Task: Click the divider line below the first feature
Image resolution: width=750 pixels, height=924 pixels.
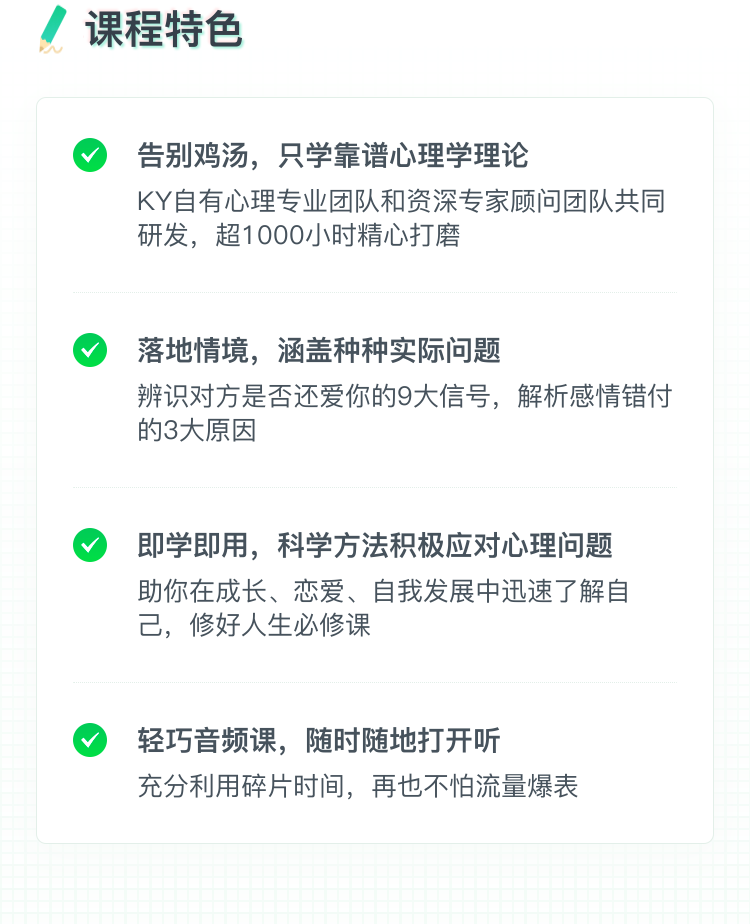Action: pos(375,292)
